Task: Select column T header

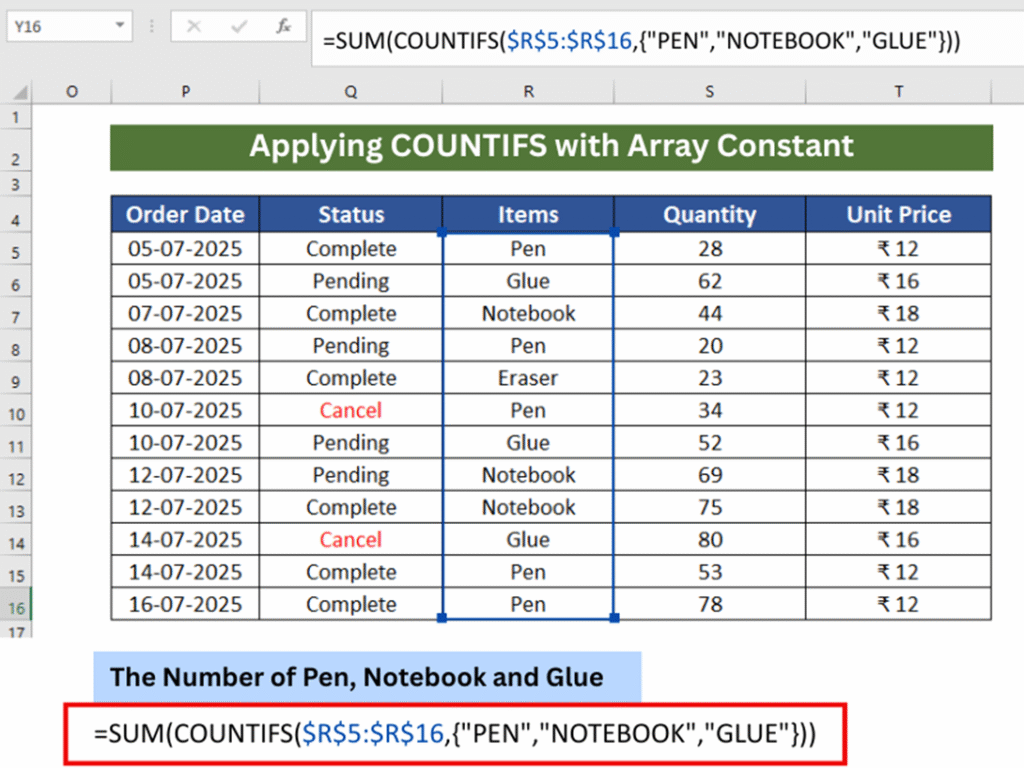Action: [899, 92]
